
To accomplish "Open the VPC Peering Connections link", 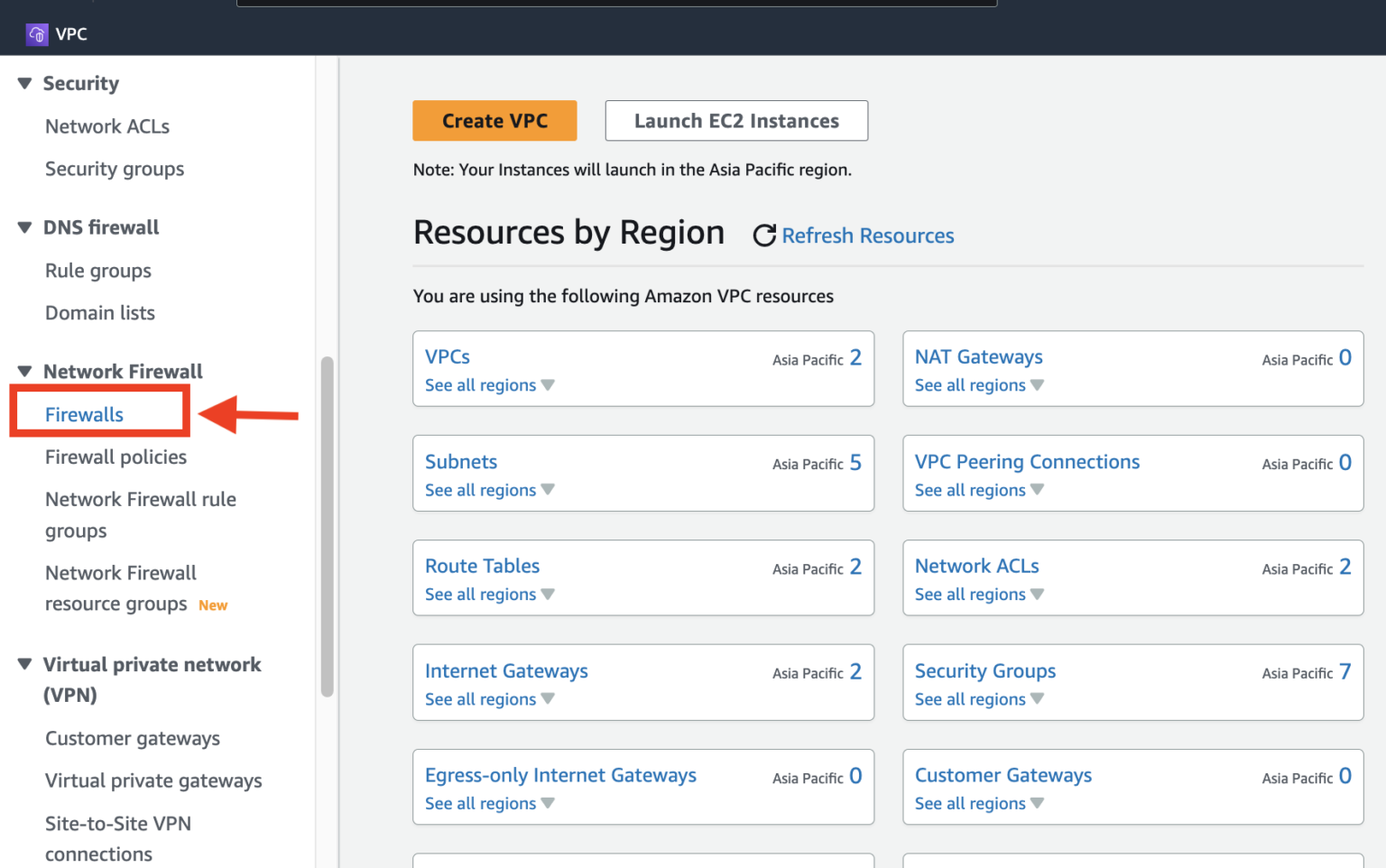I will pos(1027,461).
